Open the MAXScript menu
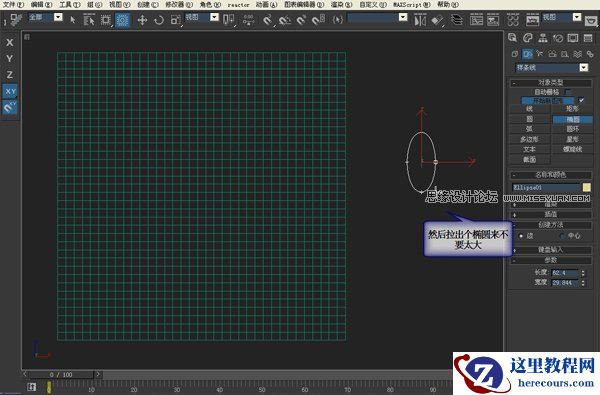600x395 pixels. coord(412,5)
